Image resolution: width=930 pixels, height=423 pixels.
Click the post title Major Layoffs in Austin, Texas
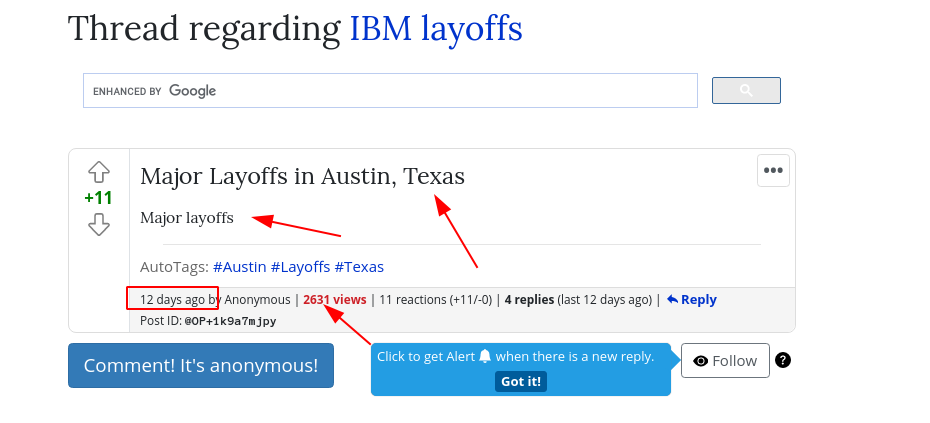click(302, 177)
